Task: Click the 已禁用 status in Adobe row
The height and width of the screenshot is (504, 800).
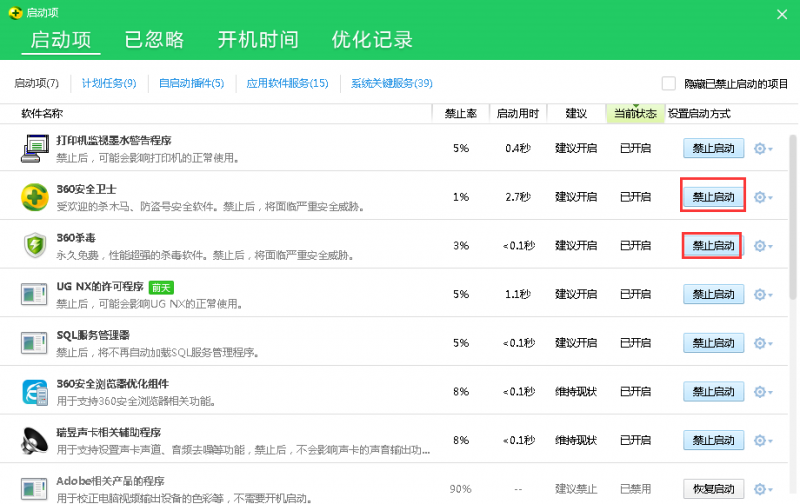Action: click(635, 489)
